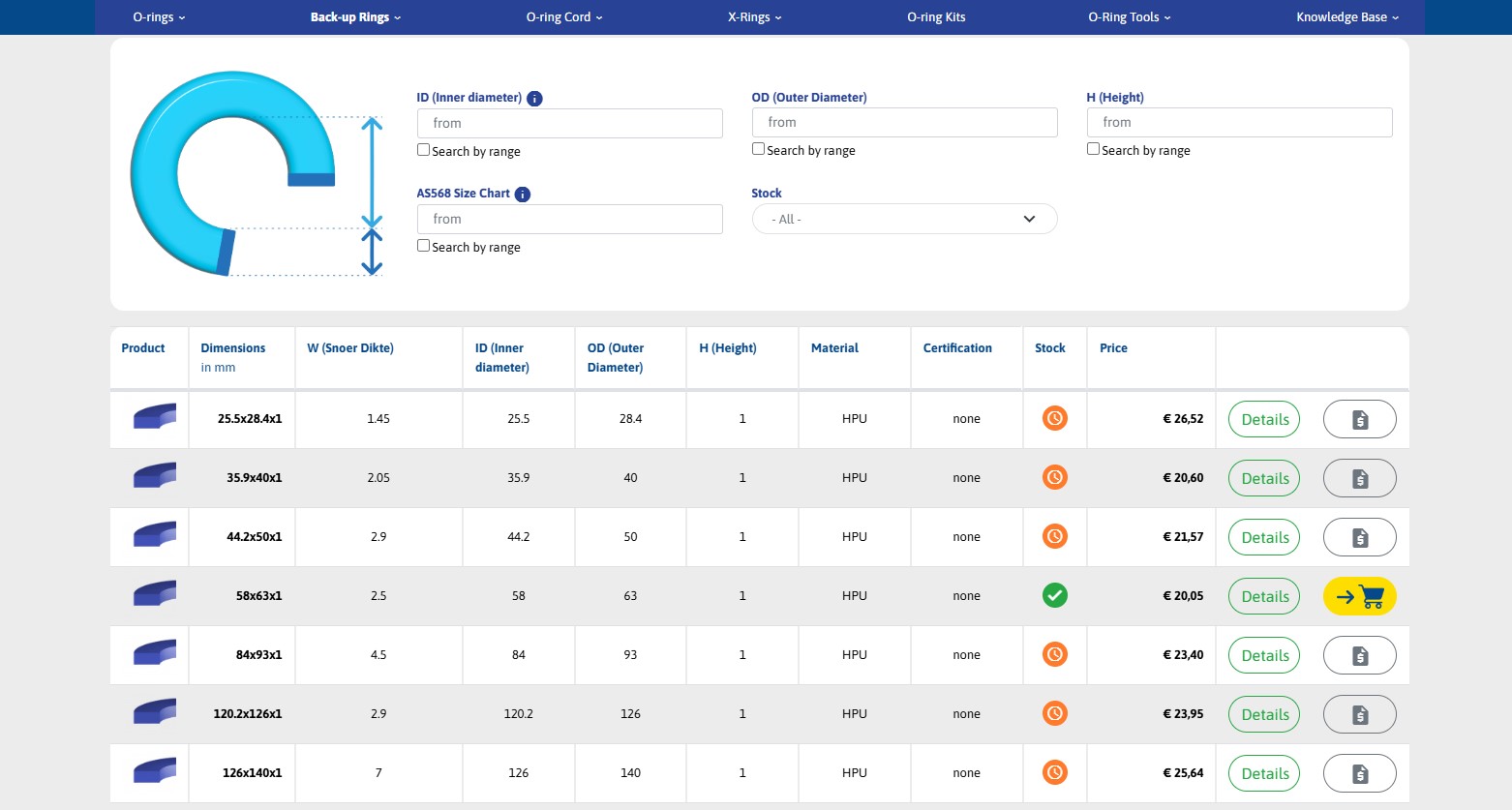Expand the O-rings menu

coord(159,17)
